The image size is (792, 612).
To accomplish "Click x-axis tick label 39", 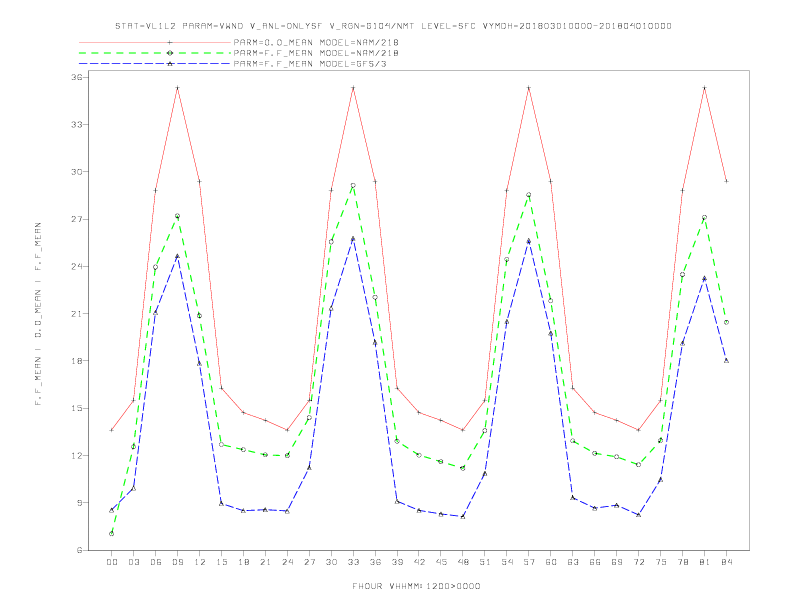I will [x=397, y=562].
